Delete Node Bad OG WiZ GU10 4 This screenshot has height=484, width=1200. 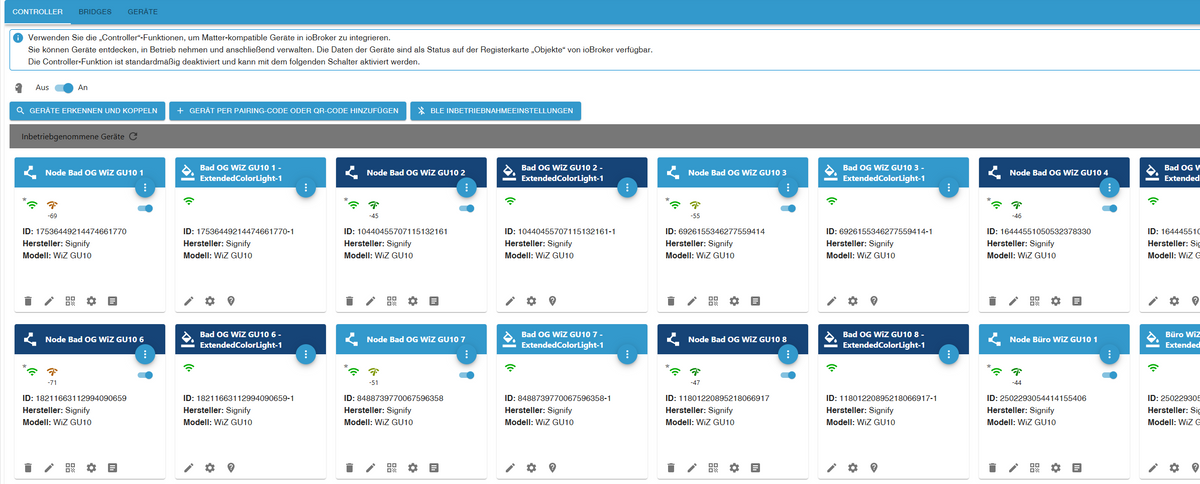pyautogui.click(x=992, y=300)
